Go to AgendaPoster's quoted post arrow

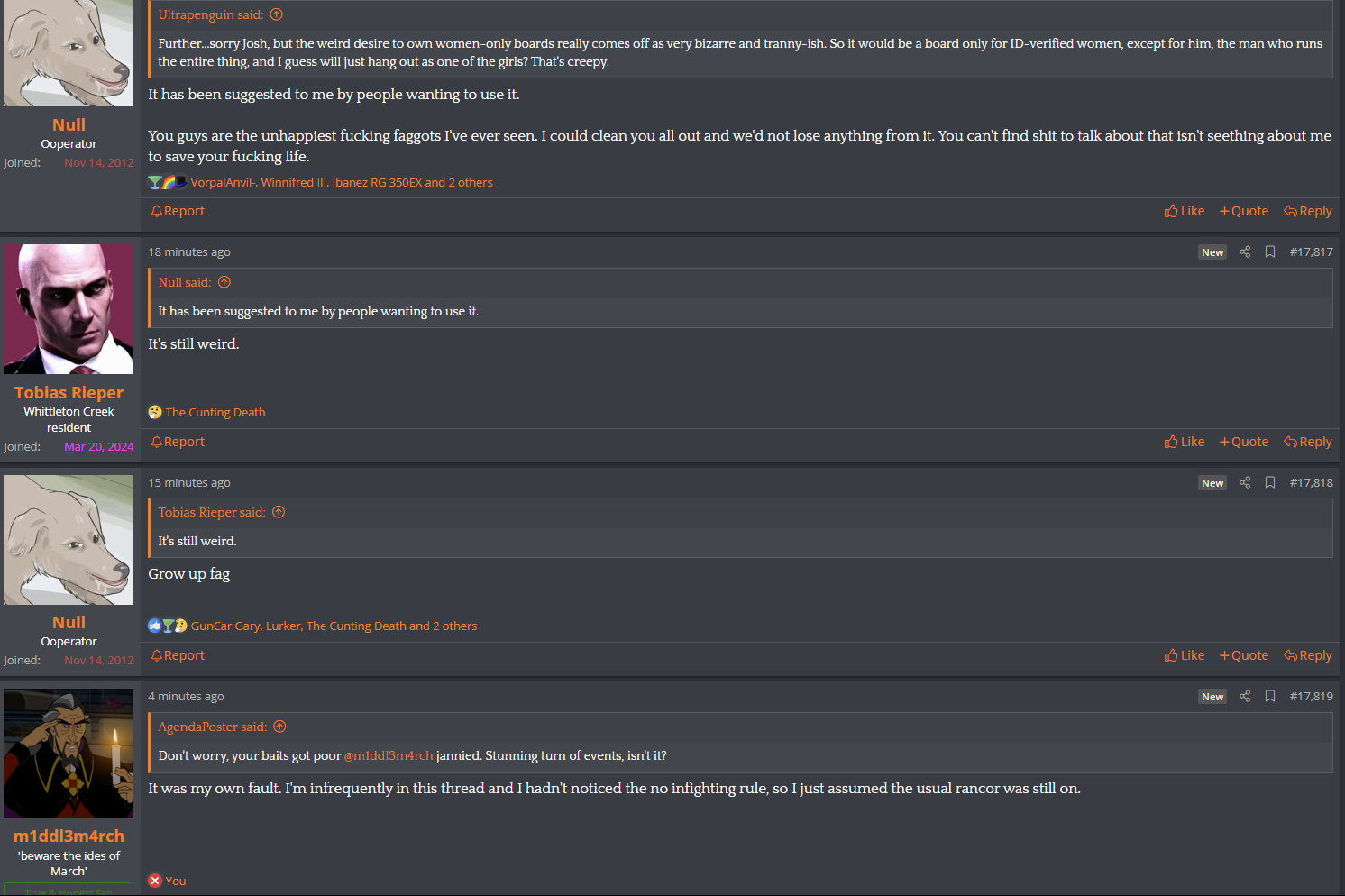[279, 727]
